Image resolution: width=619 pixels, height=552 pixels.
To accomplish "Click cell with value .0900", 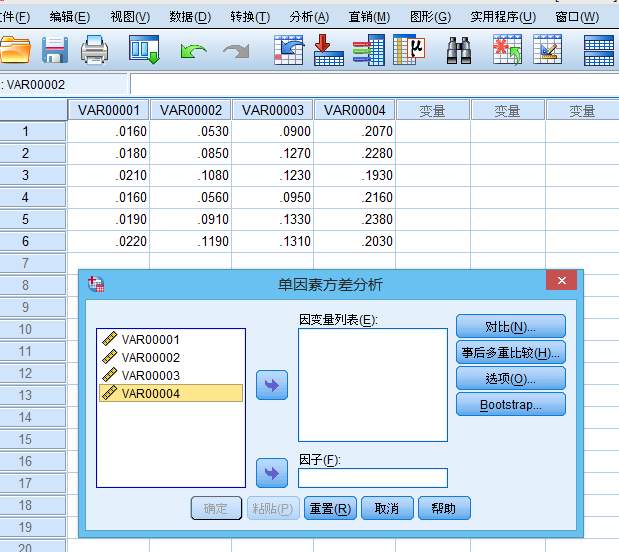I will pyautogui.click(x=272, y=131).
